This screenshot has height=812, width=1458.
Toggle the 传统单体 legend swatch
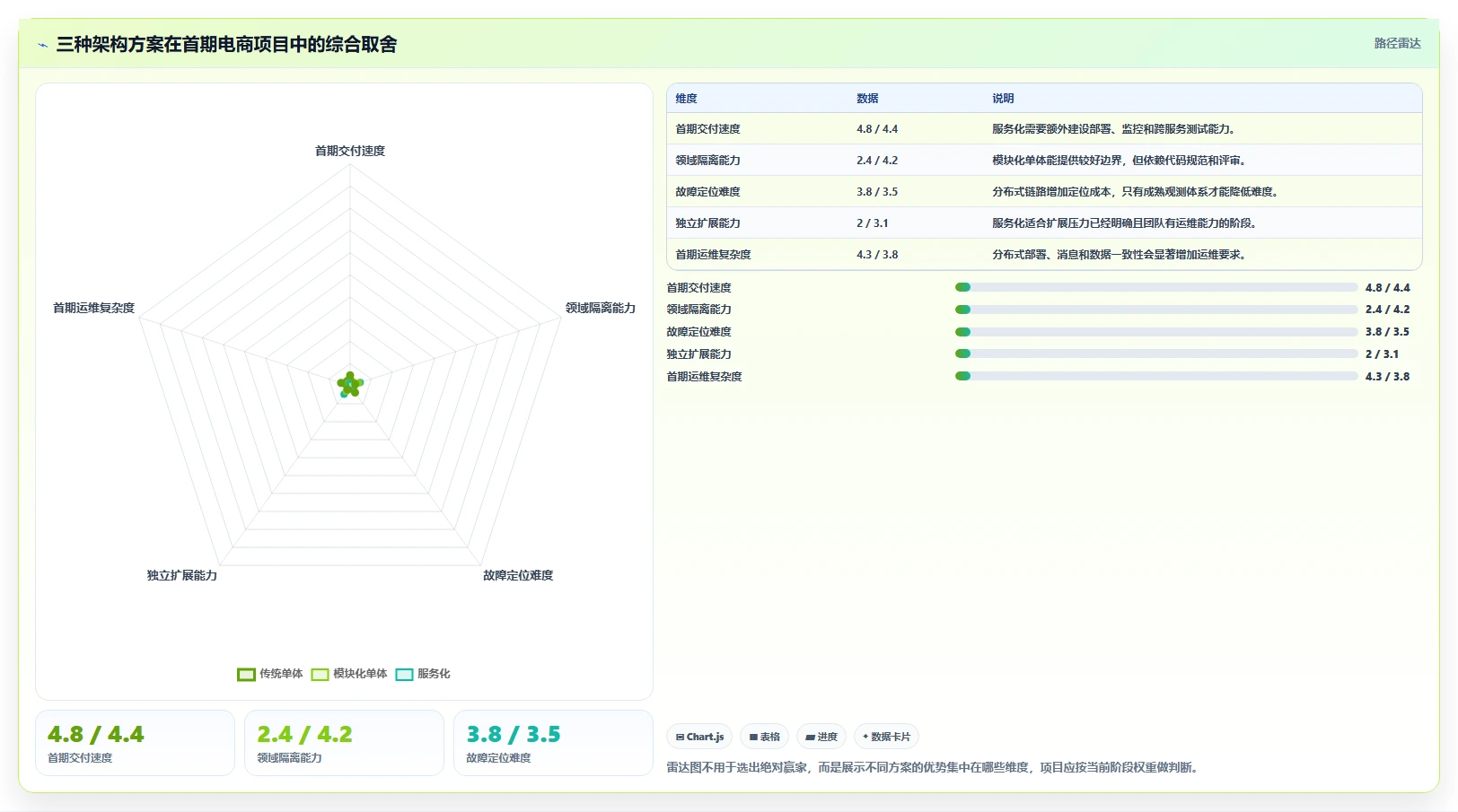(246, 674)
